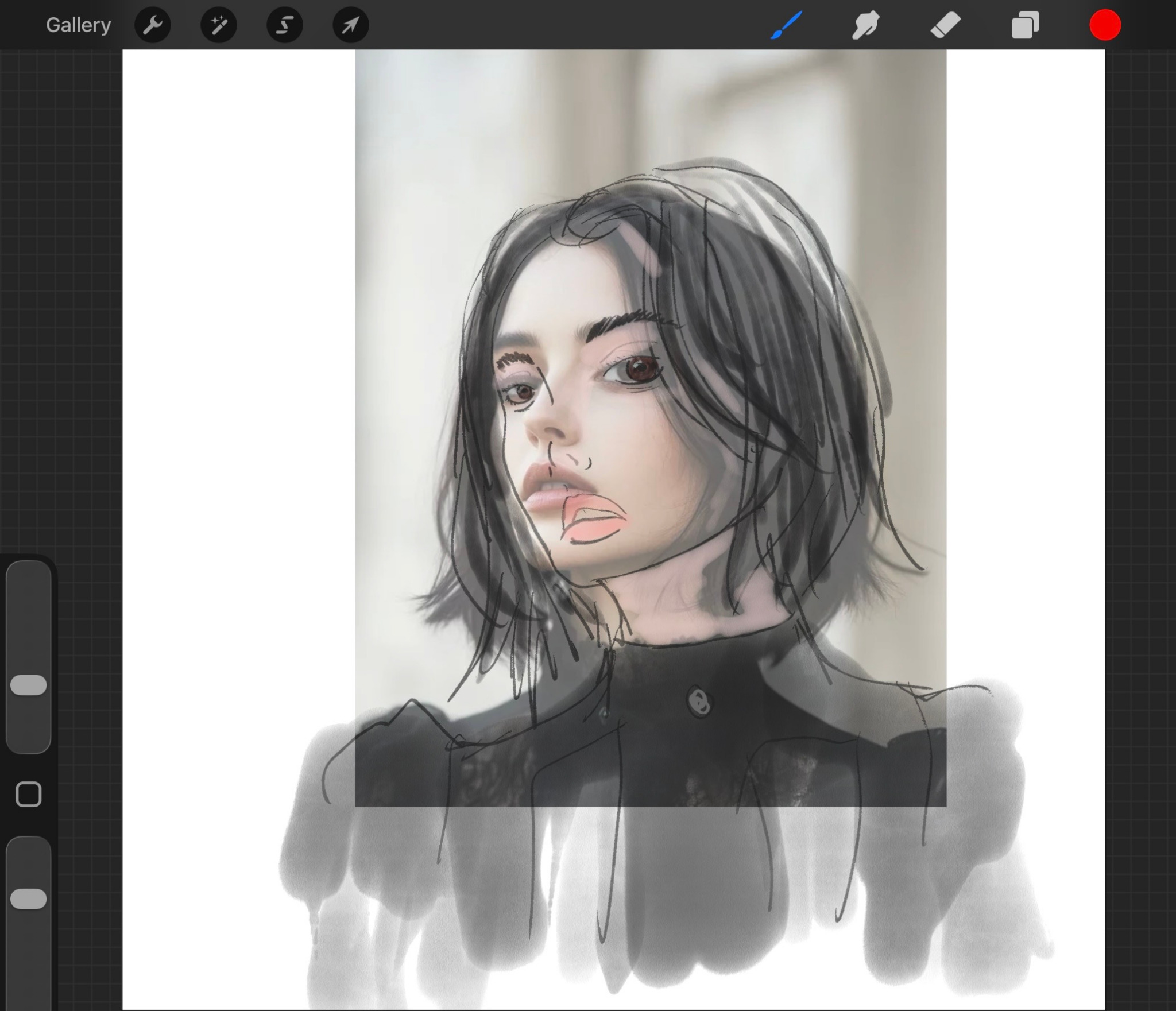The width and height of the screenshot is (1176, 1011).
Task: Tap the round button on the black collar
Action: pos(699,701)
